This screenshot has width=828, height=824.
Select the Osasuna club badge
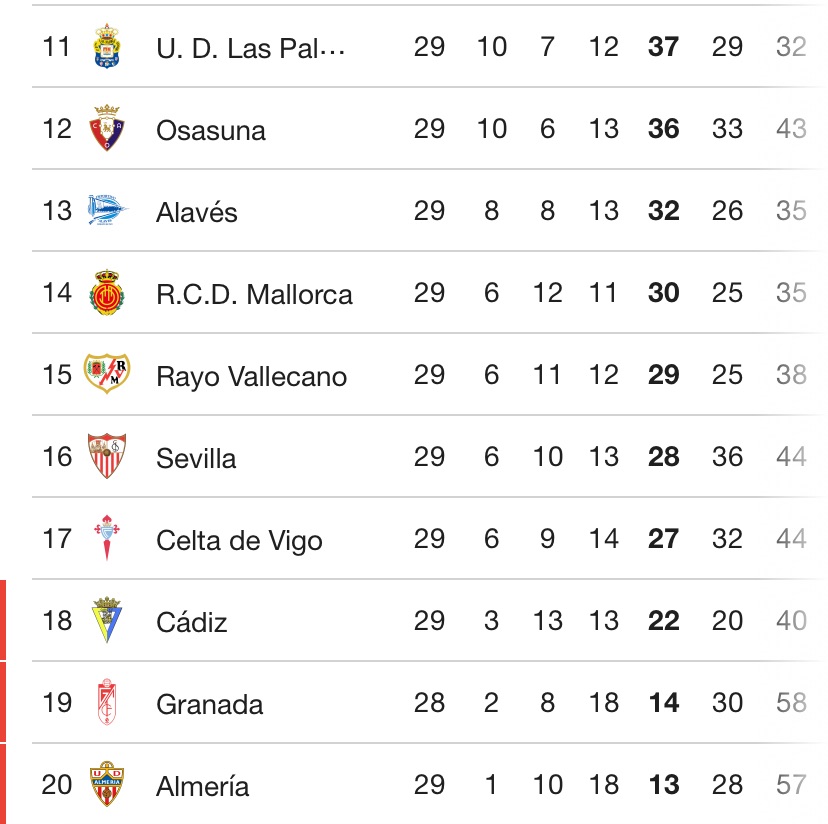coord(106,128)
